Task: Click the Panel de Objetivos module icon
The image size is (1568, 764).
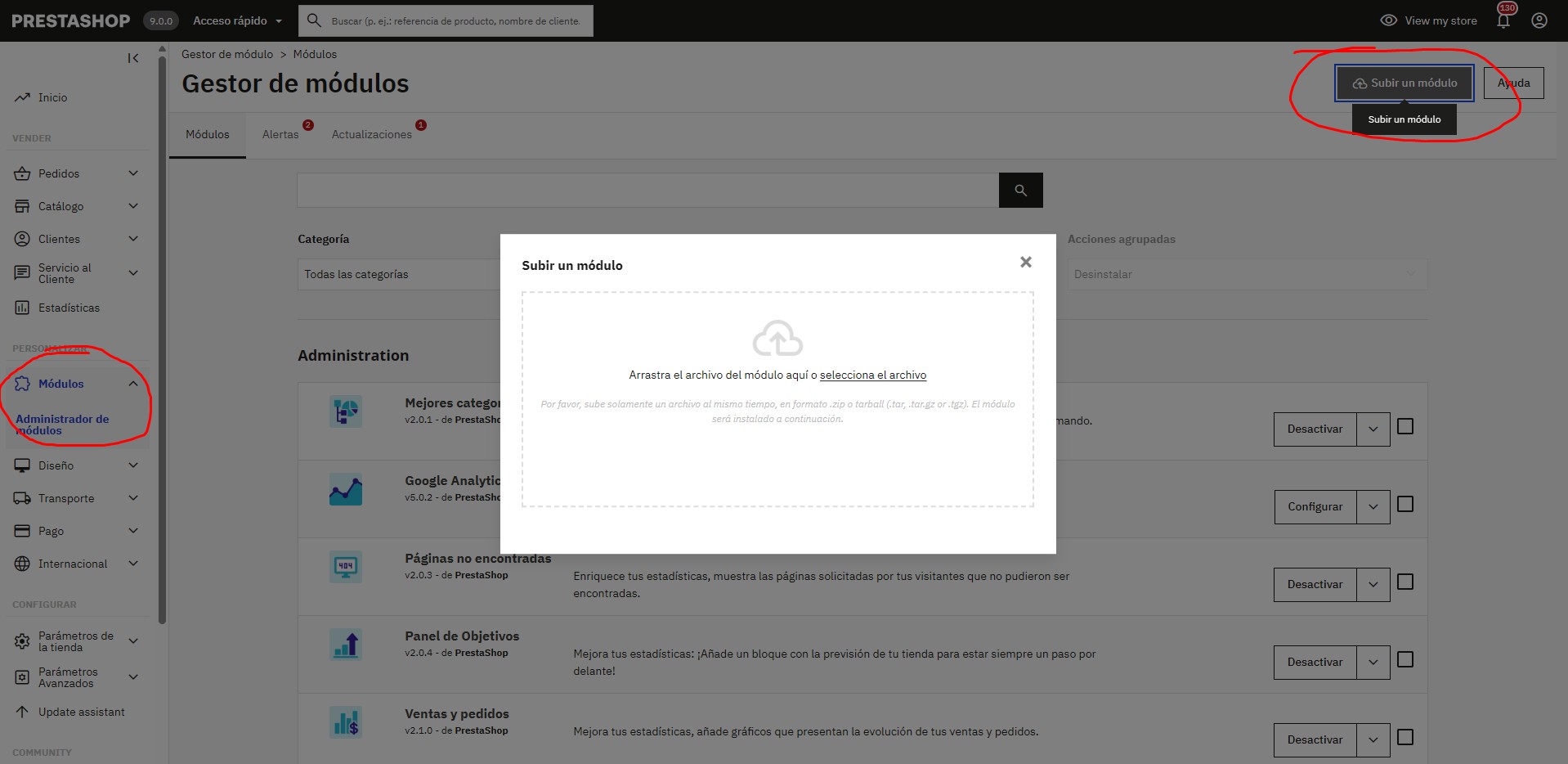Action: pos(346,645)
